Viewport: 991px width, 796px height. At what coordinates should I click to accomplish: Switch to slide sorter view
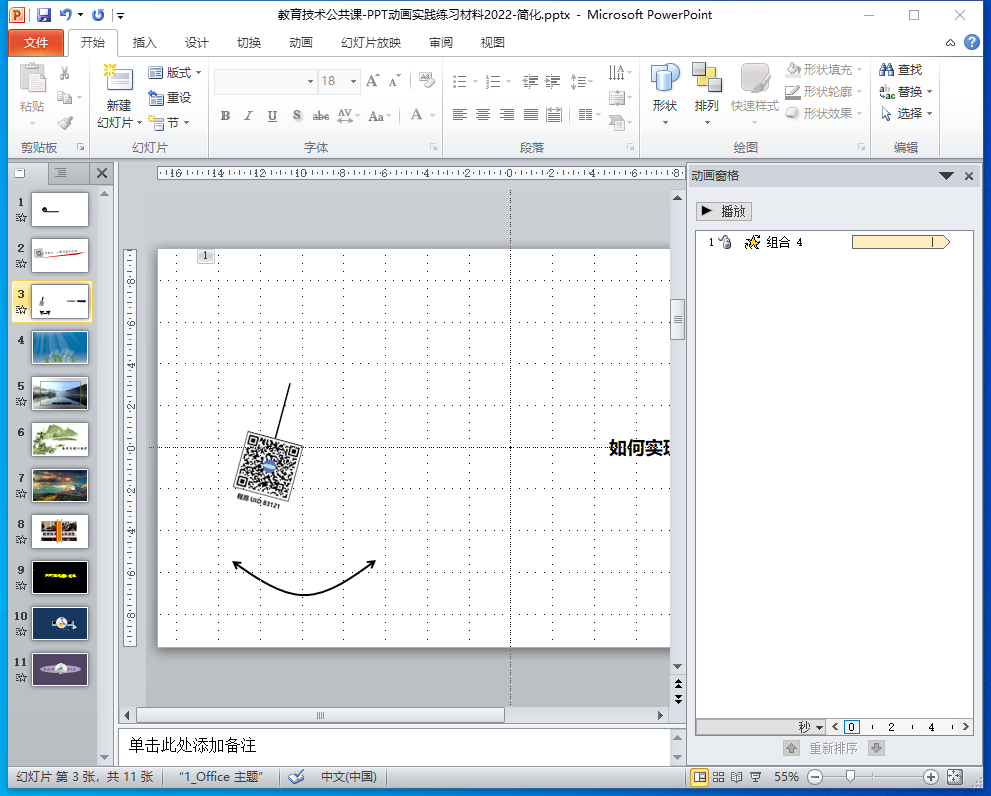coord(719,776)
